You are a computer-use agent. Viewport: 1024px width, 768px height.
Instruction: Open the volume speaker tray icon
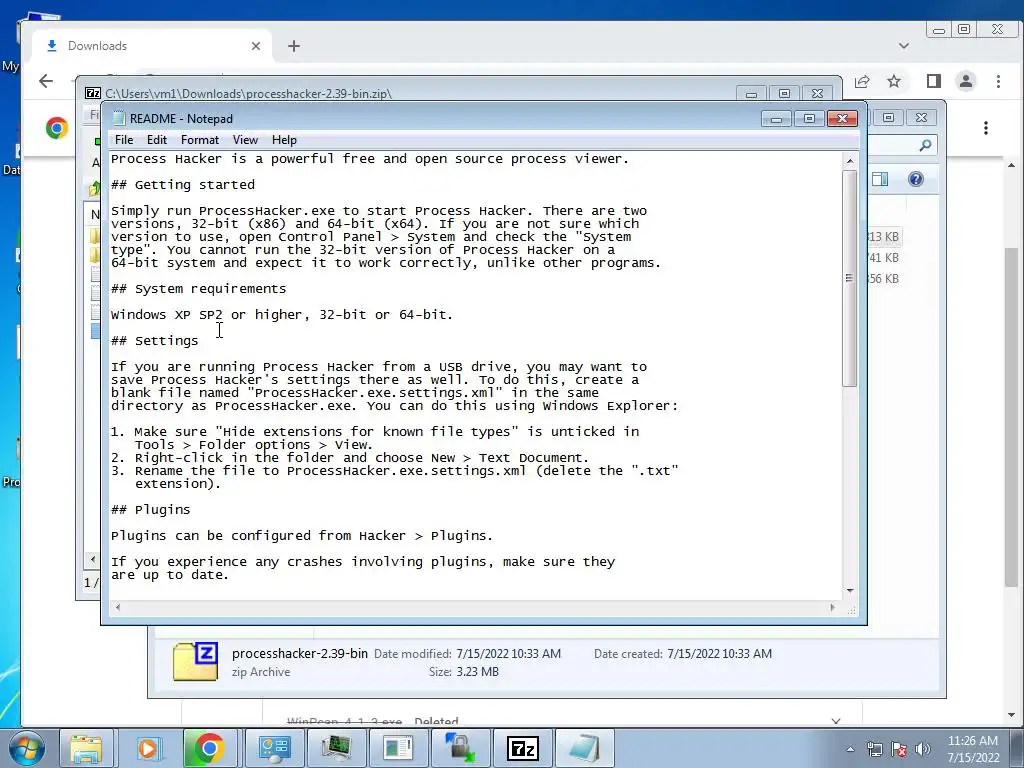[923, 749]
